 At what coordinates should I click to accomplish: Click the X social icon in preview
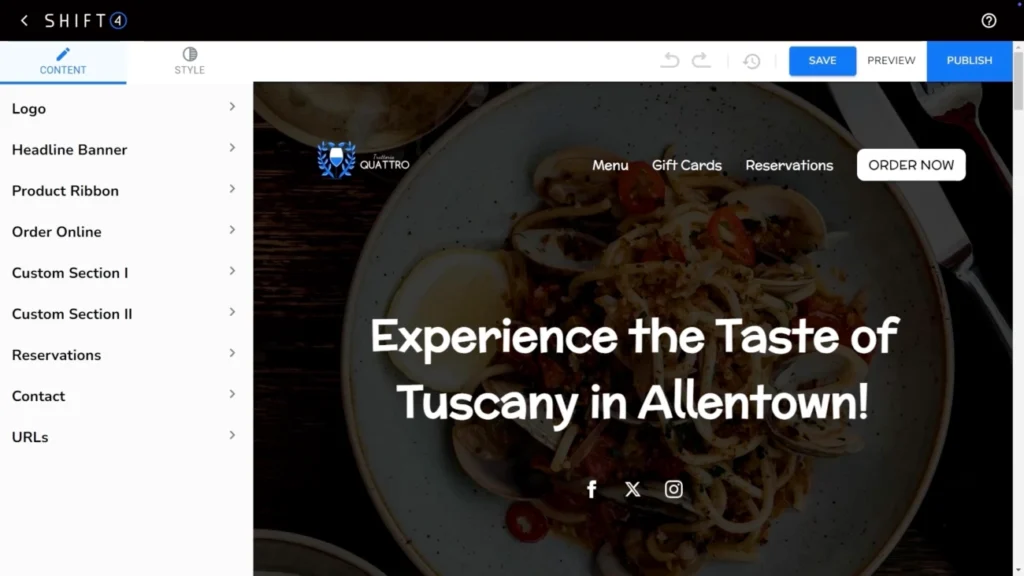pyautogui.click(x=632, y=489)
